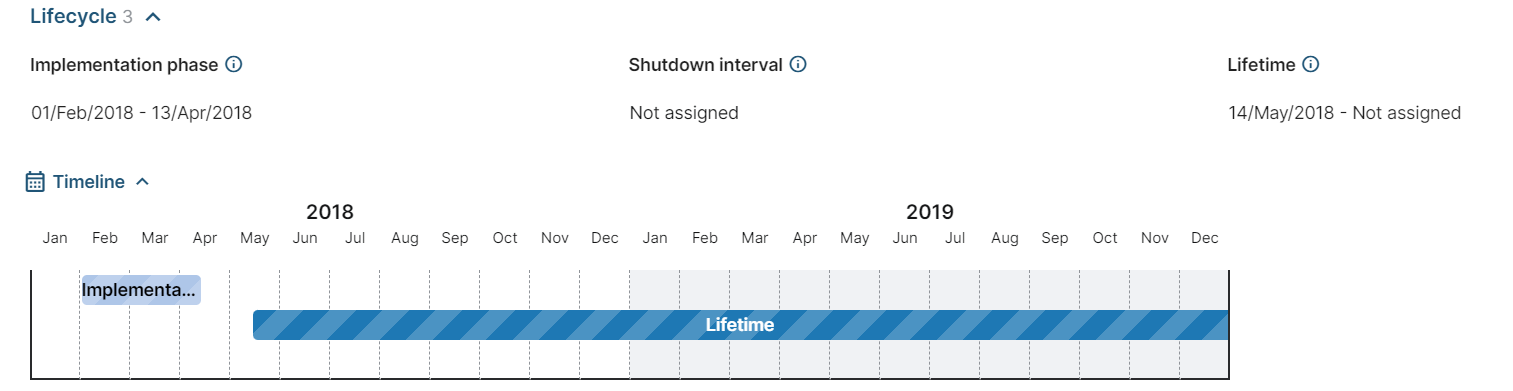The image size is (1513, 391).
Task: Click the Implementation bar in the timeline
Action: click(141, 290)
